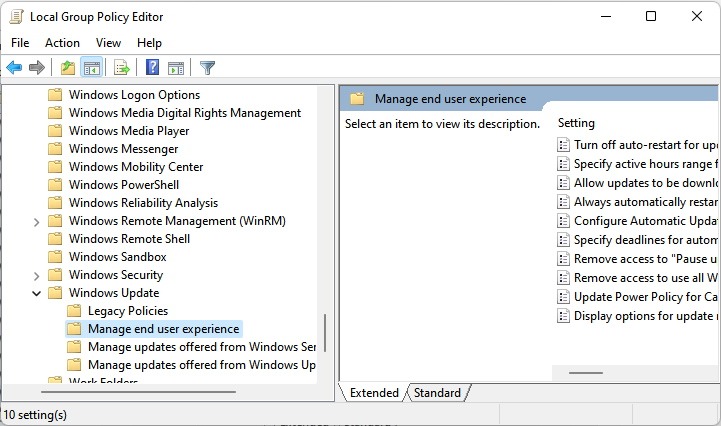Screen dimensions: 721x426
Task: Click the Back arrow toolbar icon
Action: pos(14,68)
